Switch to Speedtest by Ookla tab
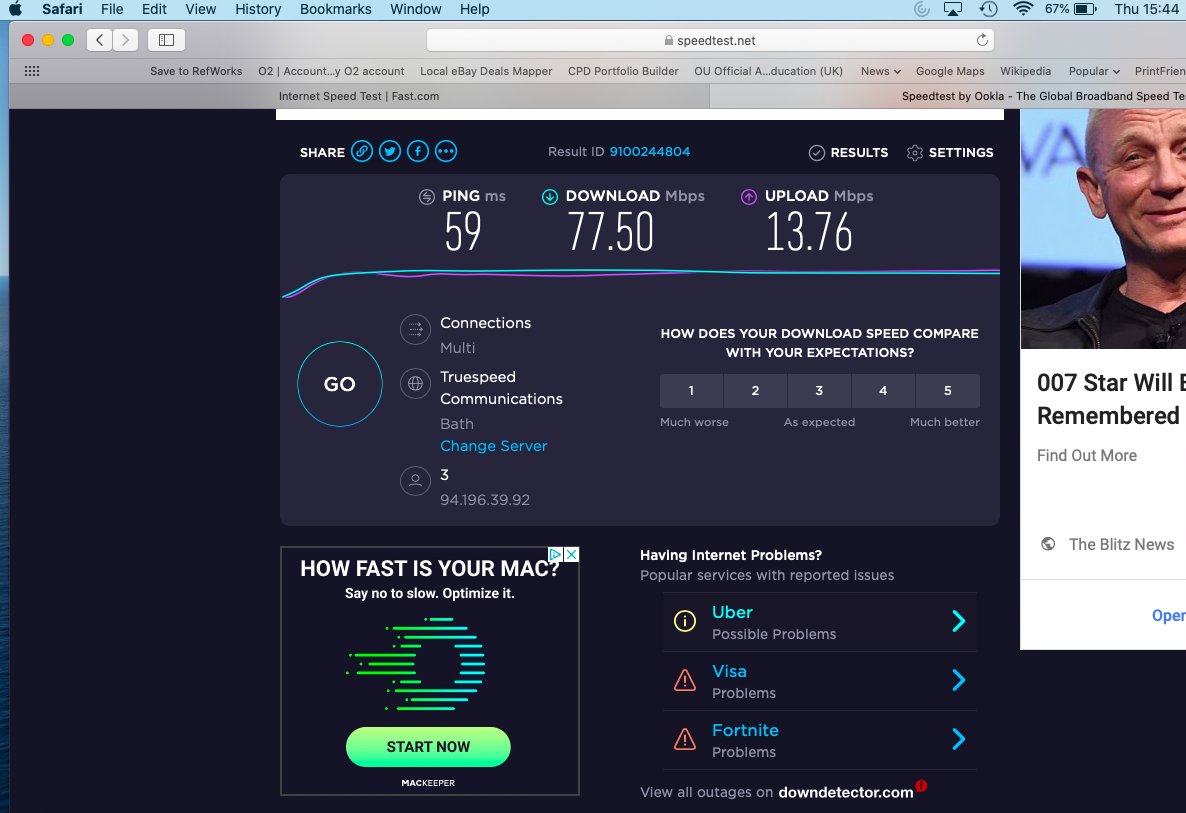 click(x=948, y=96)
